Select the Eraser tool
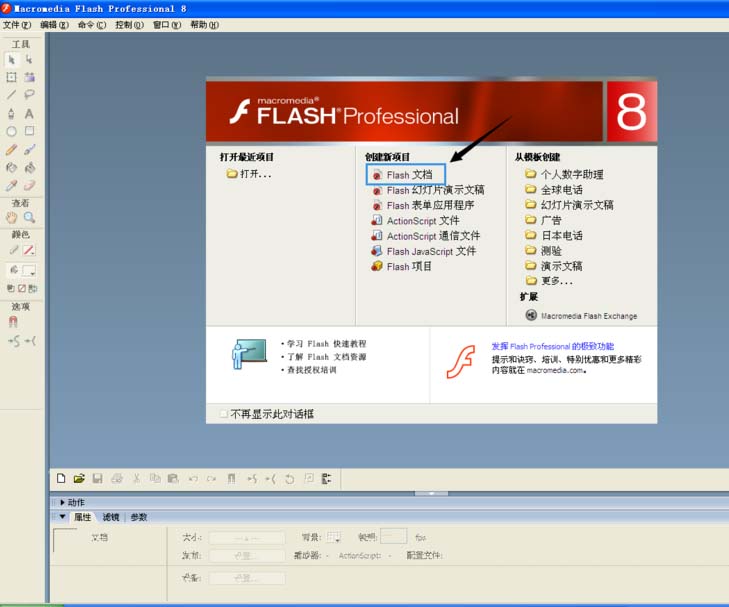The image size is (729, 607). click(29, 185)
